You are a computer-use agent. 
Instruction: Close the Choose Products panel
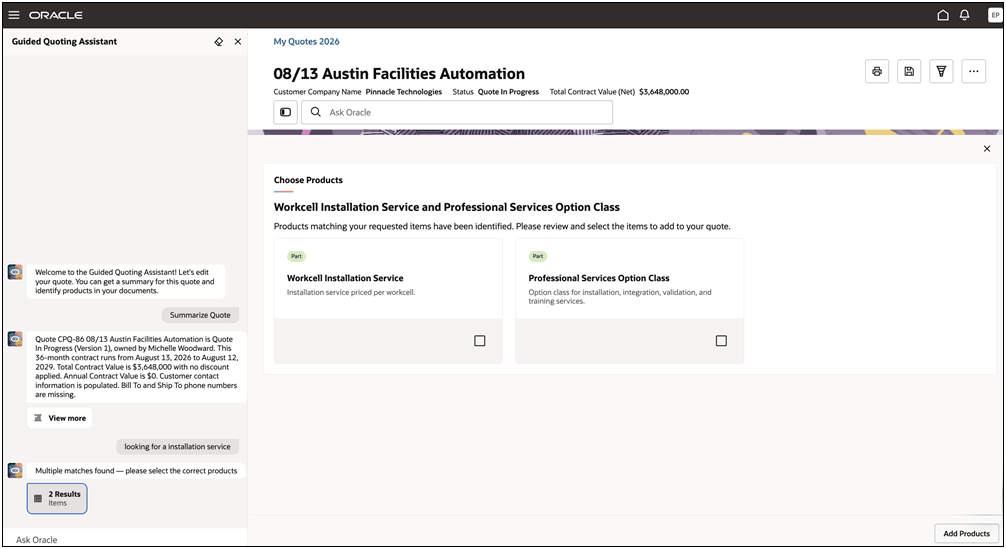[x=987, y=149]
